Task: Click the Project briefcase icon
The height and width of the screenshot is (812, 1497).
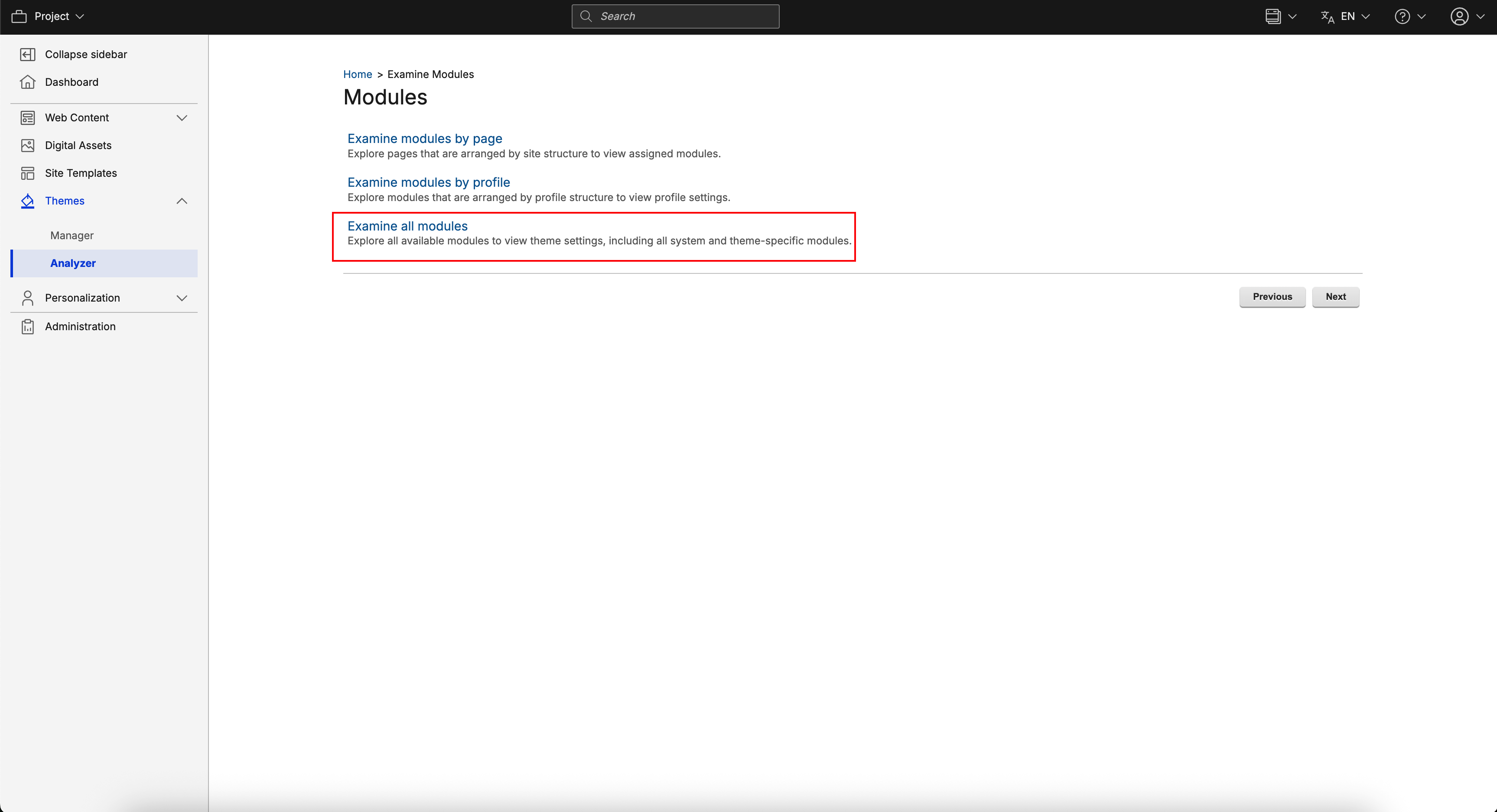Action: pos(19,16)
